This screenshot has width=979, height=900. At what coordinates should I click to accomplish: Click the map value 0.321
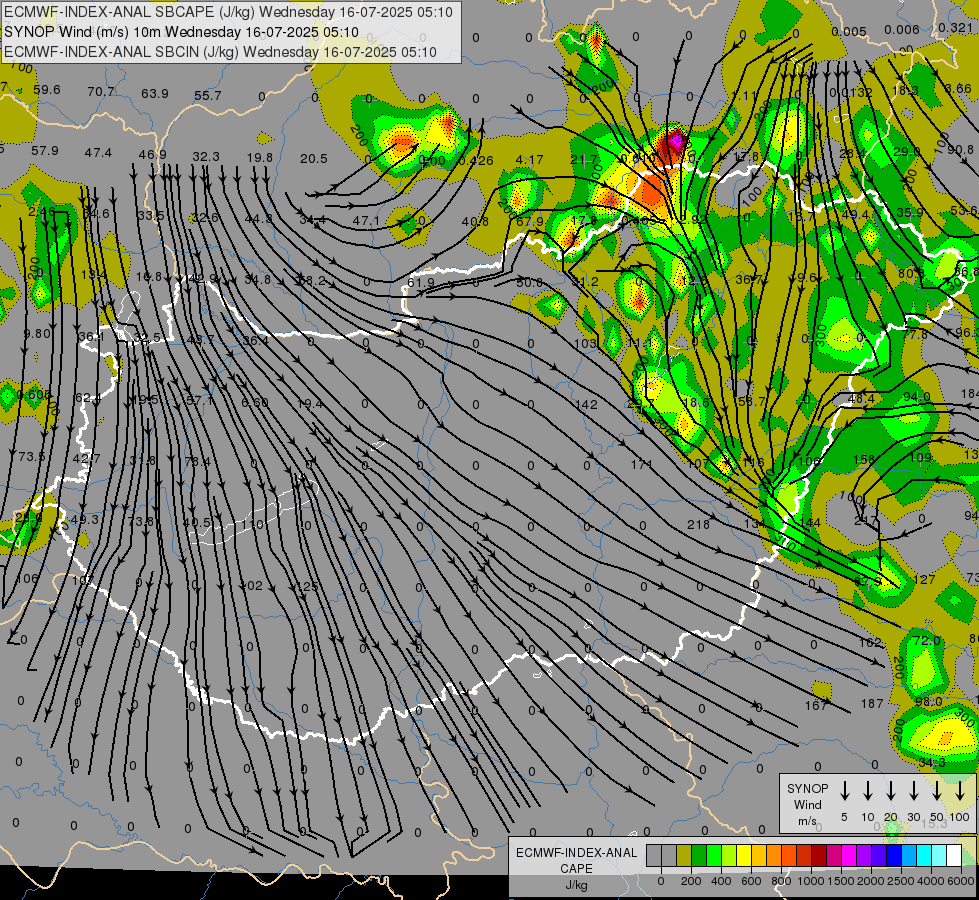[955, 28]
